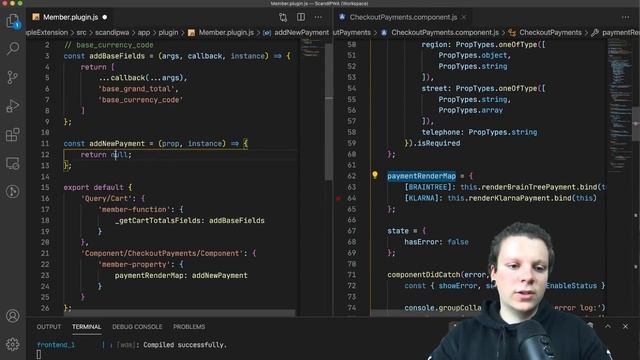Screen dimensions: 640x360
Task: Click 'null' in return statement line 12
Action: 120,155
